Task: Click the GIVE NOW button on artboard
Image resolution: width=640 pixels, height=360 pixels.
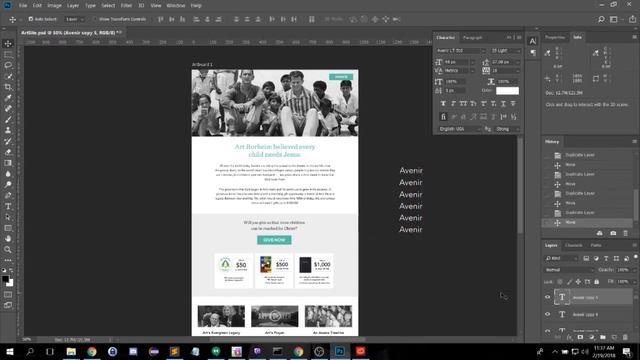Action: click(x=274, y=240)
